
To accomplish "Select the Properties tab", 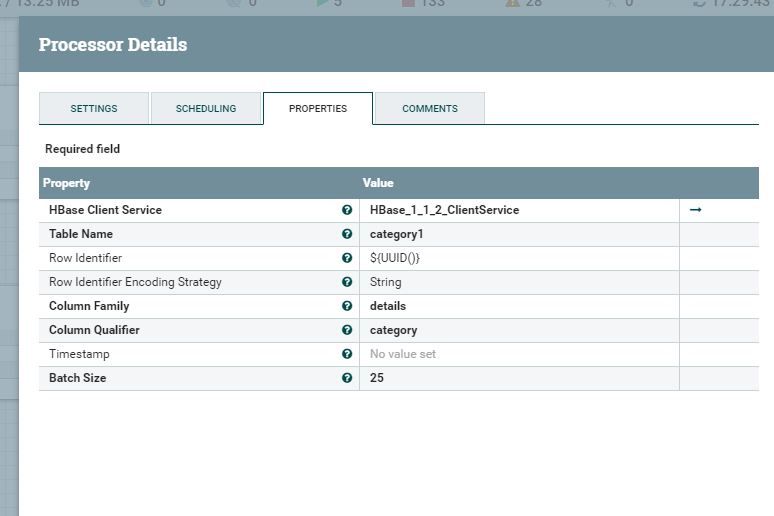I will (x=318, y=108).
